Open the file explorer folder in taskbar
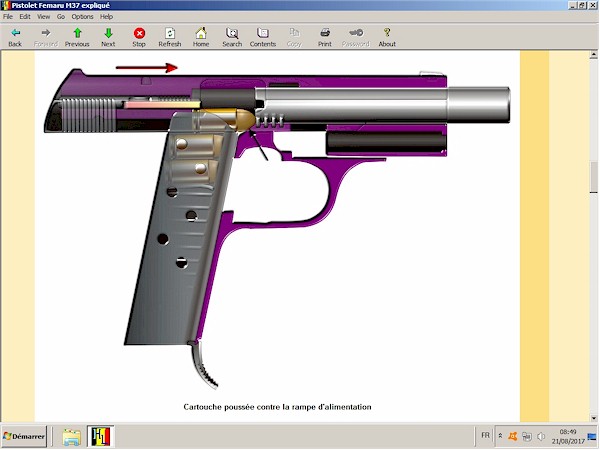Image resolution: width=600 pixels, height=450 pixels. (x=72, y=437)
